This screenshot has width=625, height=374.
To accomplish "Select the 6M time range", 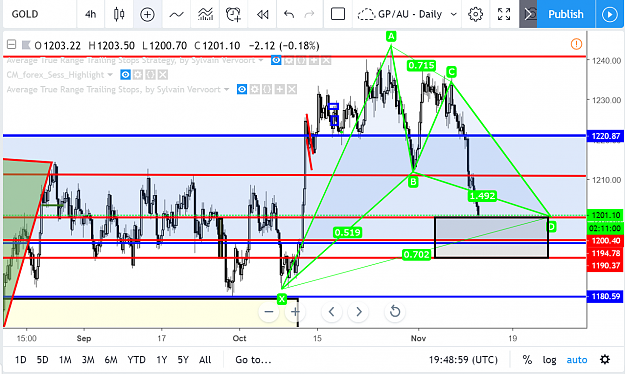I will pyautogui.click(x=111, y=360).
